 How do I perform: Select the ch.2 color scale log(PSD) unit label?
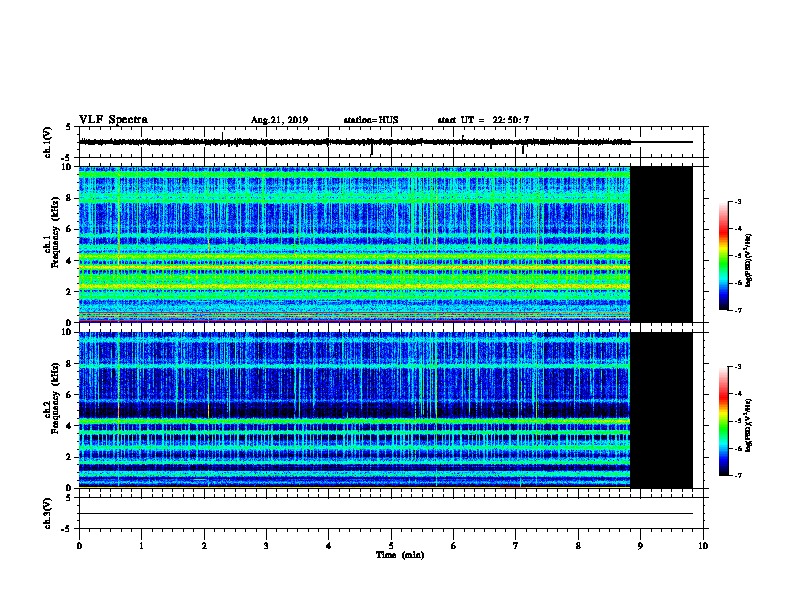point(748,426)
